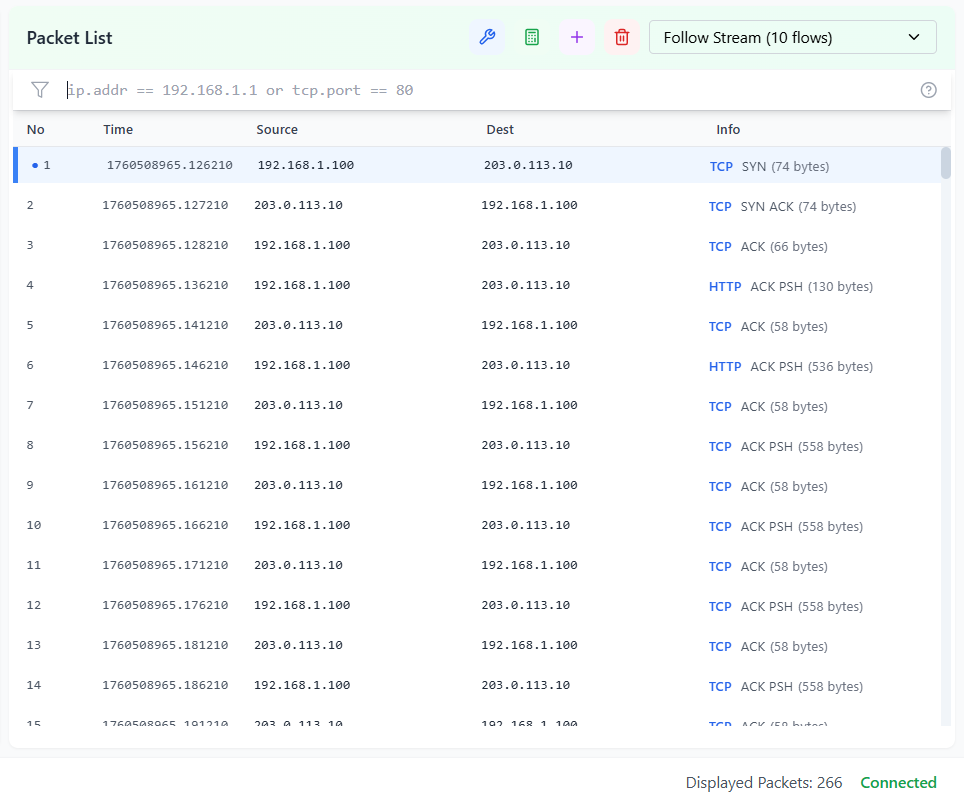
Task: Open the wrench configuration tool
Action: point(487,37)
